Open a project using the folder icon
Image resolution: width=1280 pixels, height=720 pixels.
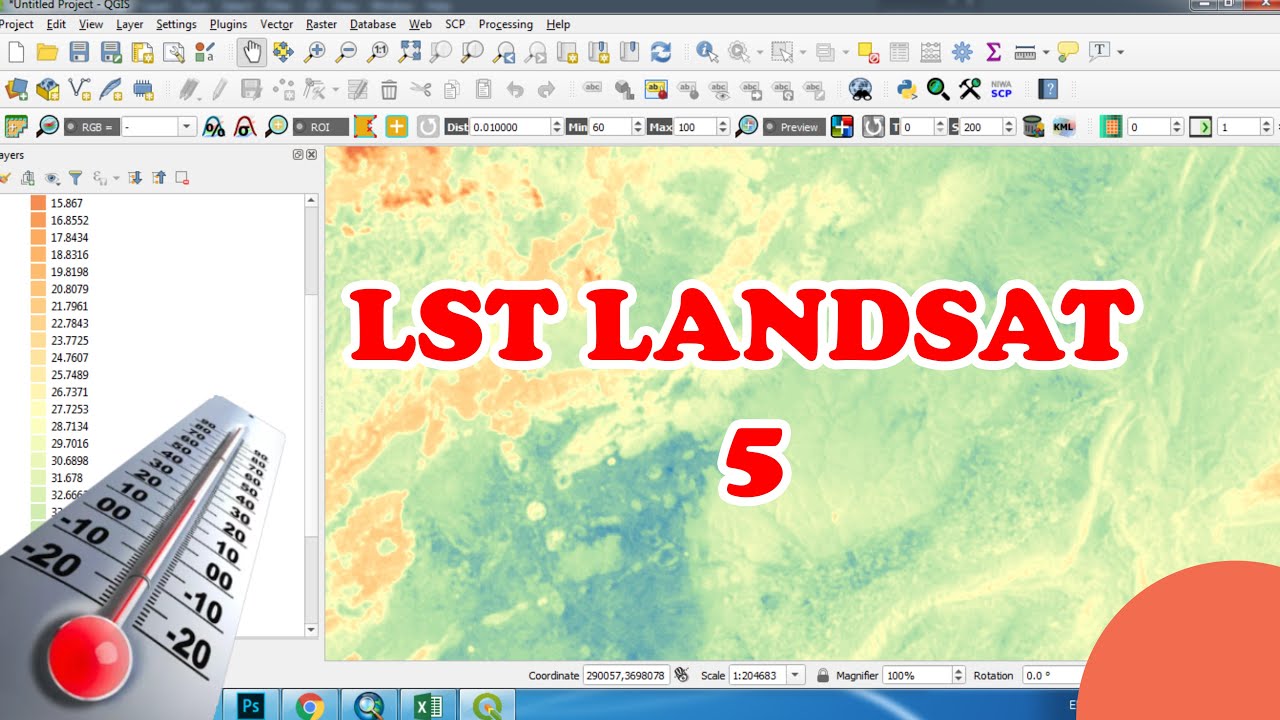point(47,51)
